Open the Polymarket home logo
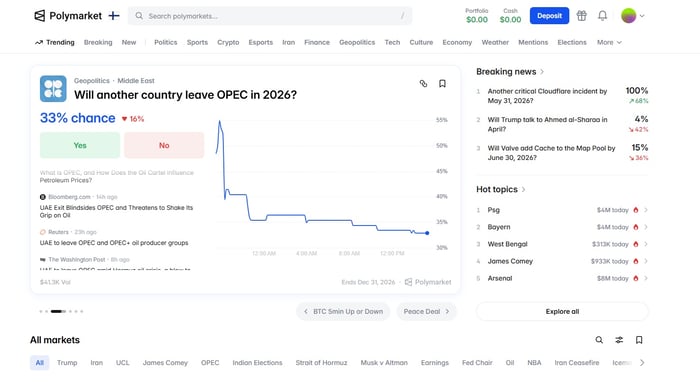This screenshot has height=385, width=700. click(x=68, y=16)
